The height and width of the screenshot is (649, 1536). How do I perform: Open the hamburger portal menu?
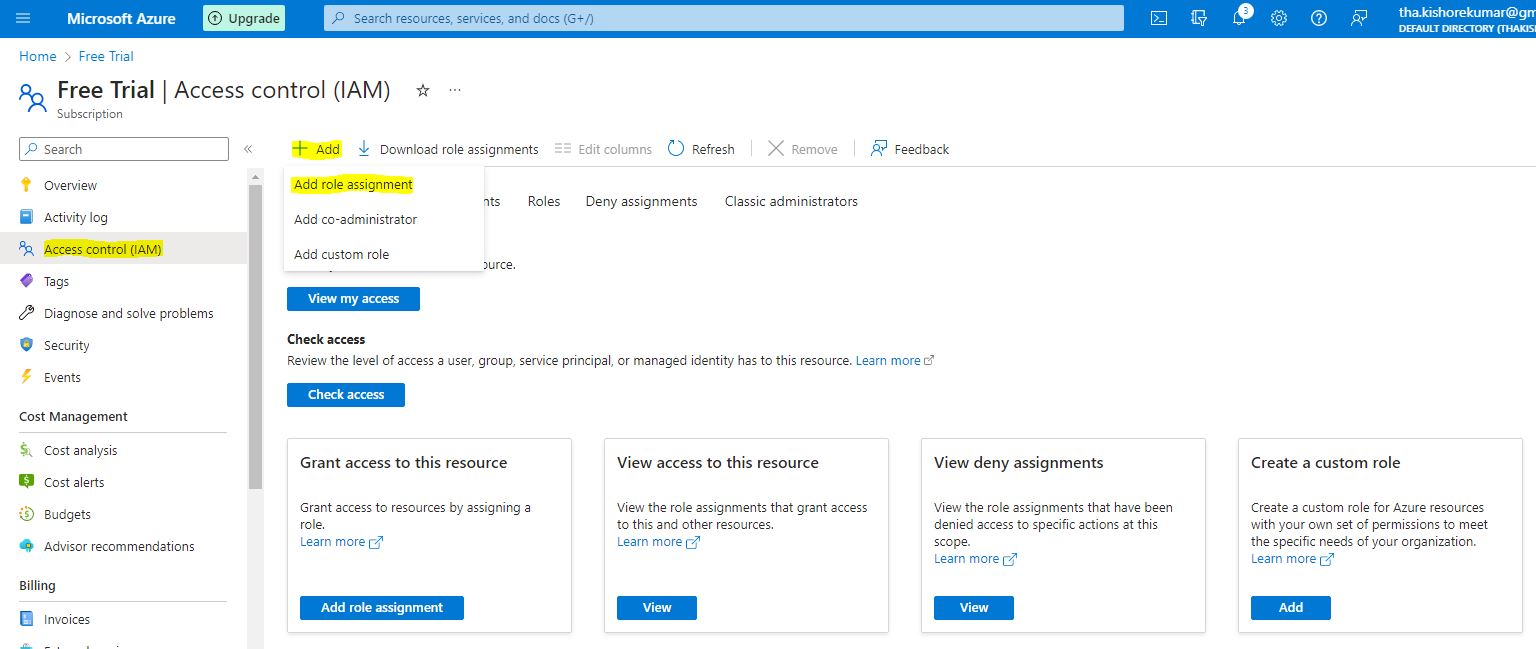(x=24, y=18)
